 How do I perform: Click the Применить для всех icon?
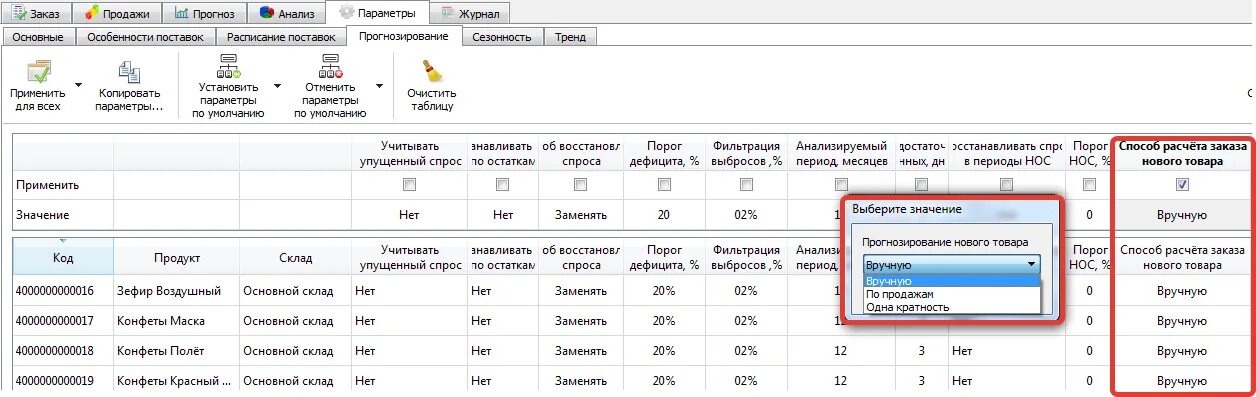click(38, 71)
